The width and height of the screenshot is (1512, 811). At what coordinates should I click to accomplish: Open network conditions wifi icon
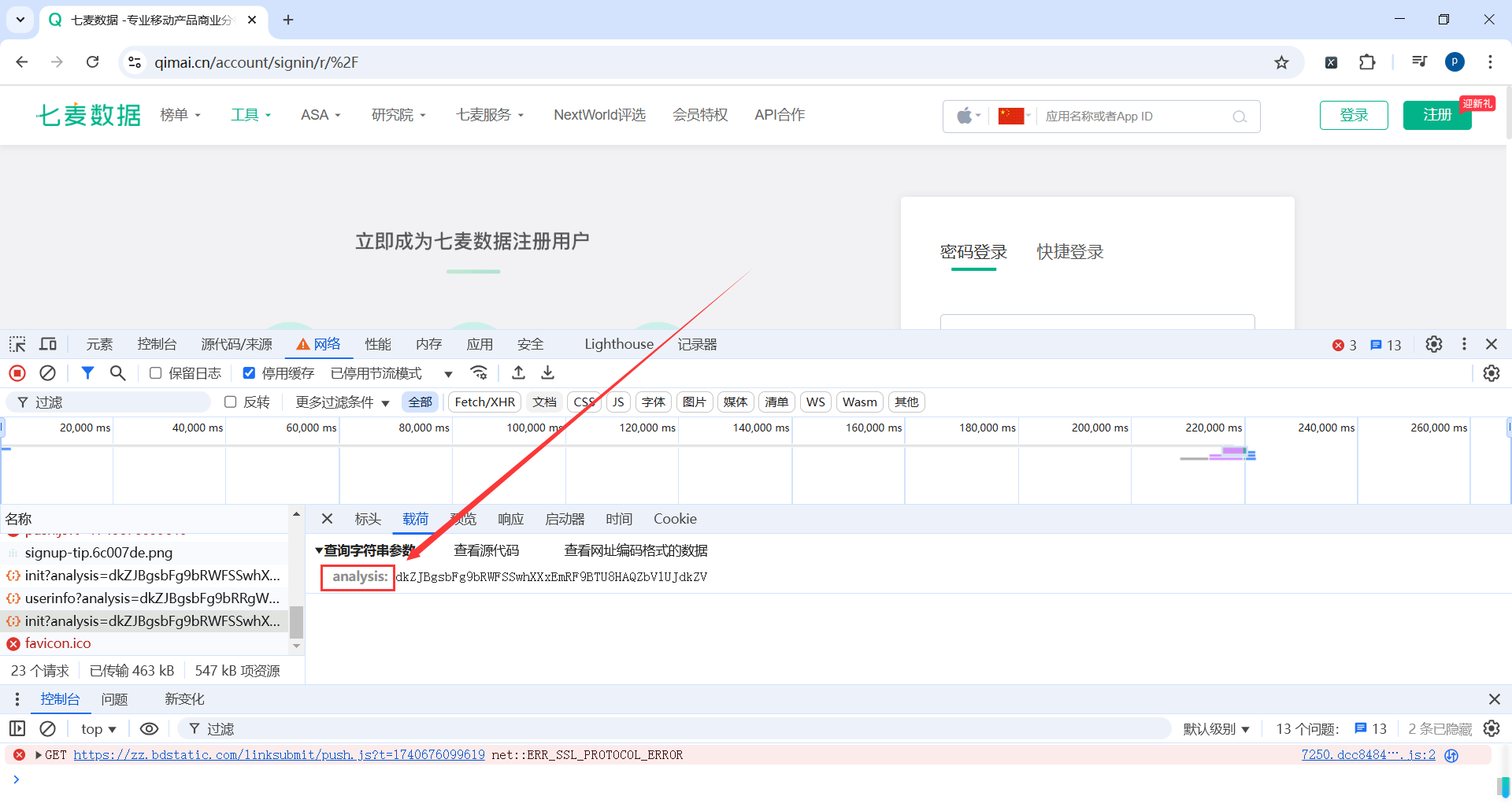click(479, 372)
